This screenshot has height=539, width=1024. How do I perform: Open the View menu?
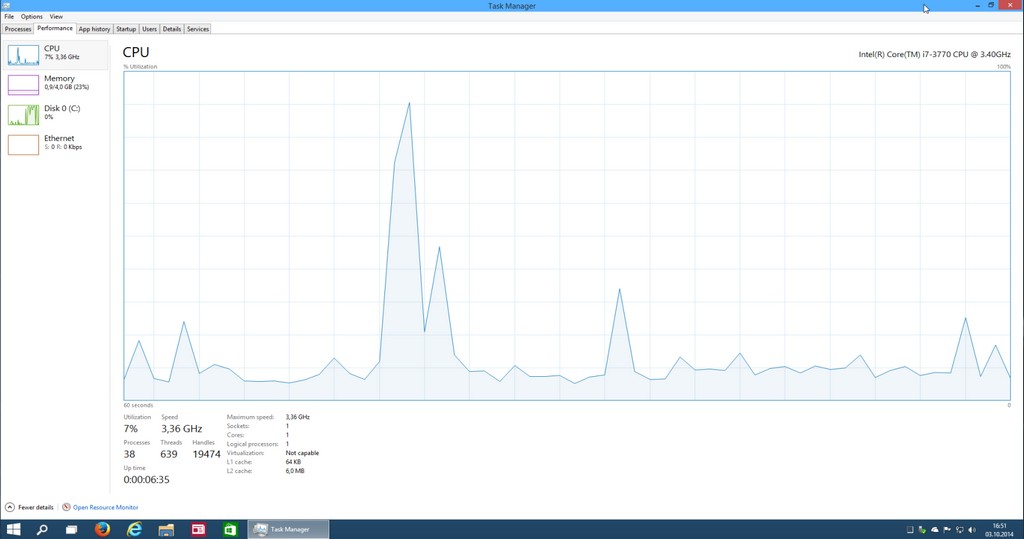coord(56,17)
